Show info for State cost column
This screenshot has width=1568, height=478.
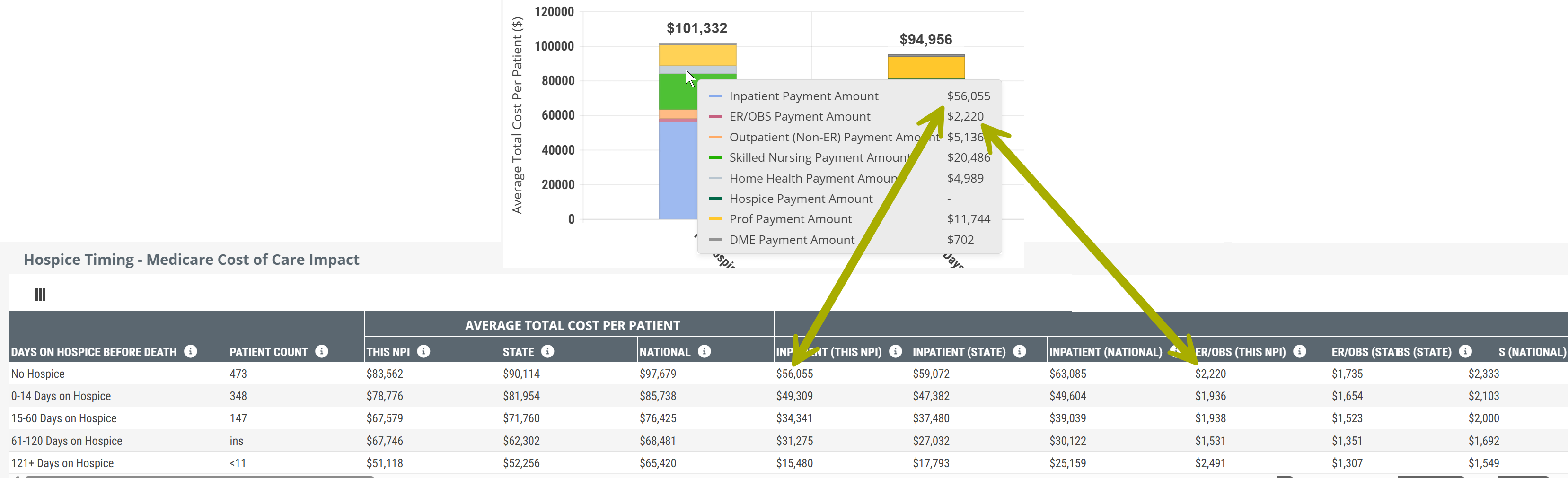pos(547,351)
